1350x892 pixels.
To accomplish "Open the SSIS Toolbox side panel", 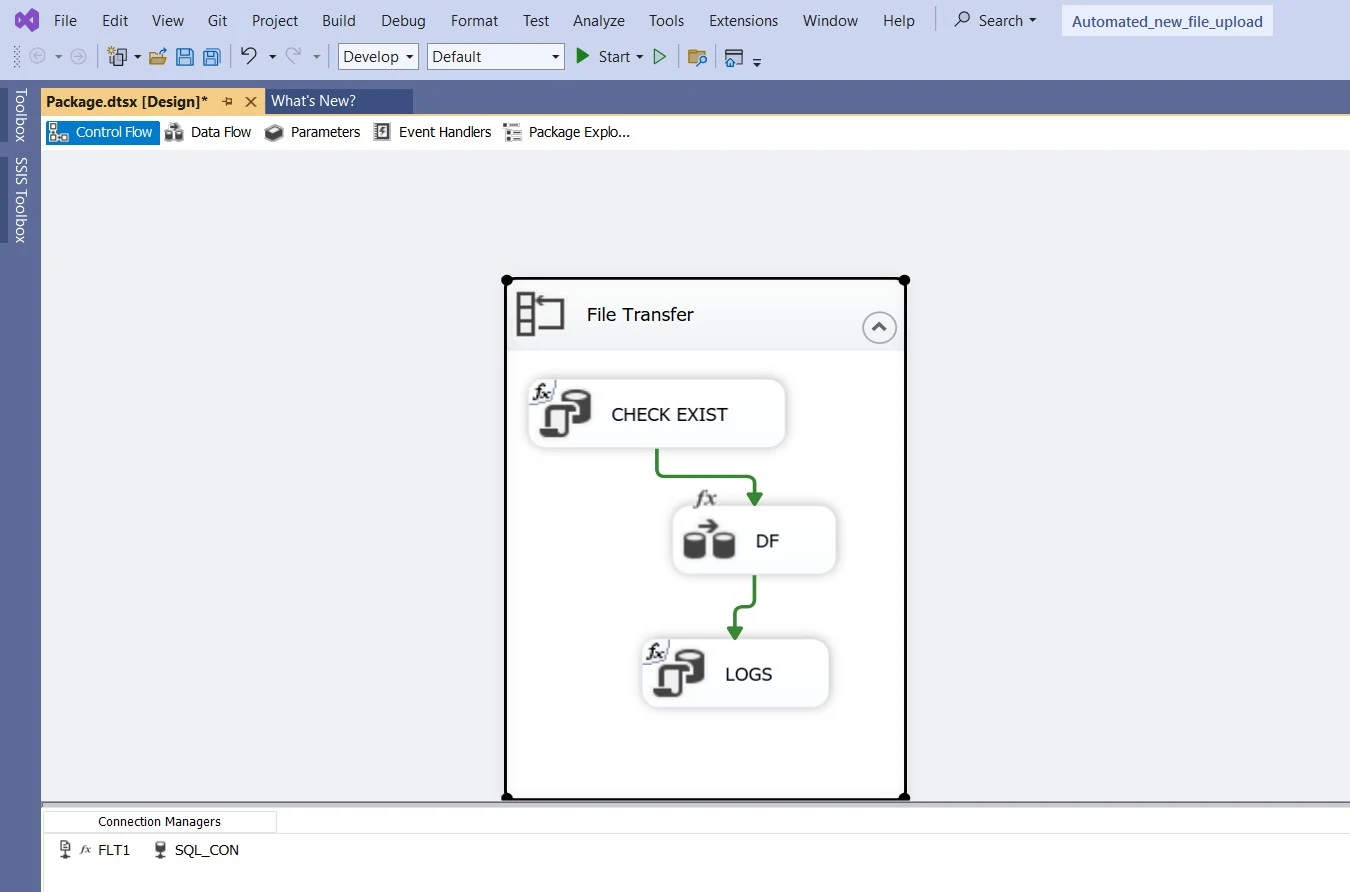I will [x=20, y=200].
